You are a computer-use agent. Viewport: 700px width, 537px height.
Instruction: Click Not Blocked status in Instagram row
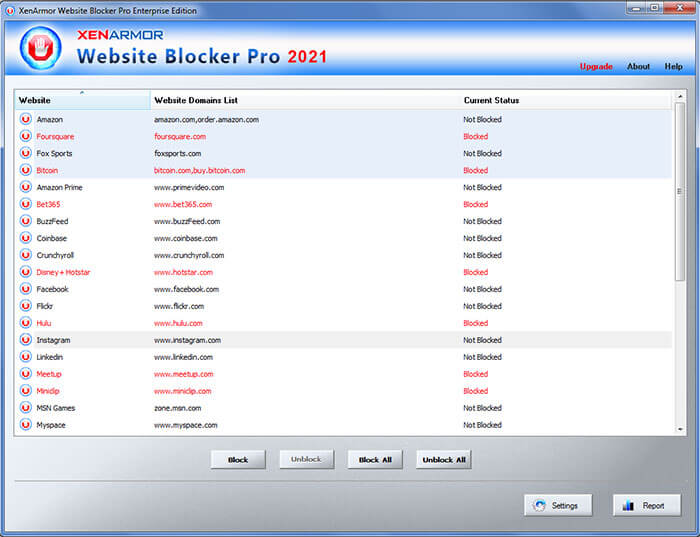tap(482, 340)
